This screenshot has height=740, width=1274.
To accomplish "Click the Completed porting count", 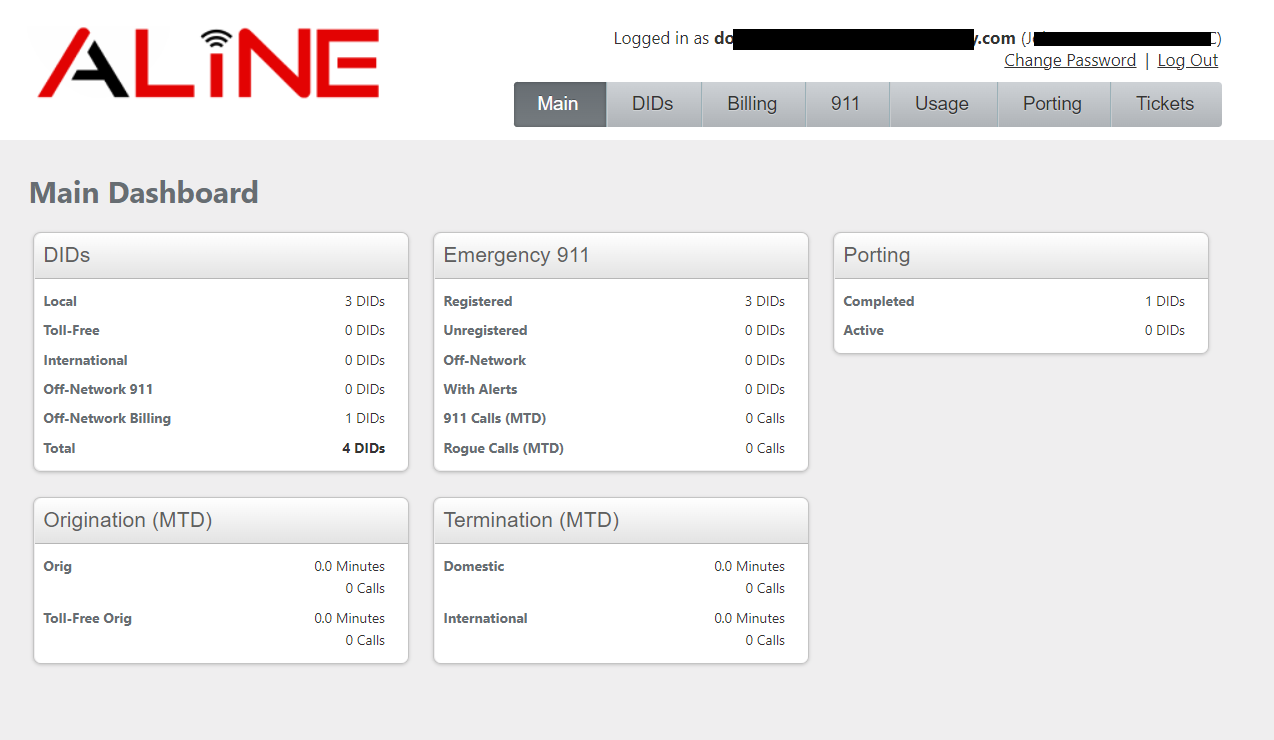I will 1164,301.
